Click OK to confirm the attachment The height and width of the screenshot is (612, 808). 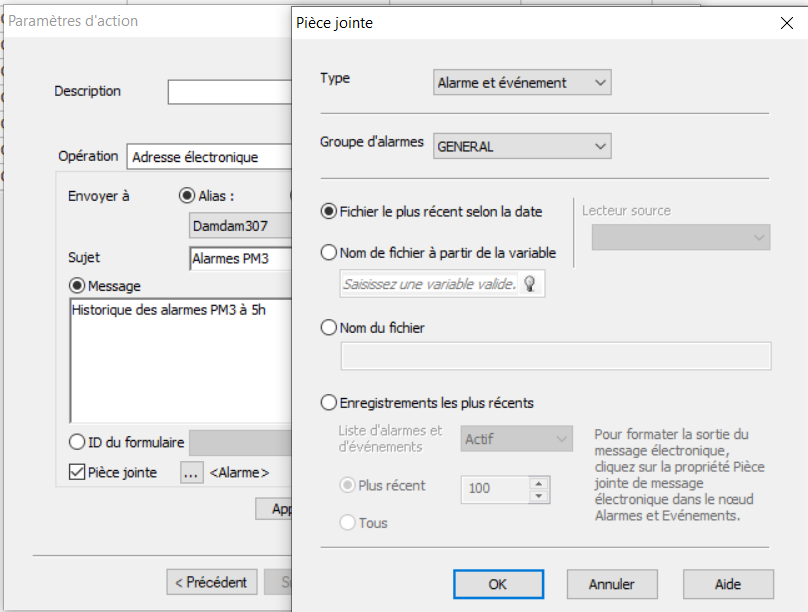[498, 584]
